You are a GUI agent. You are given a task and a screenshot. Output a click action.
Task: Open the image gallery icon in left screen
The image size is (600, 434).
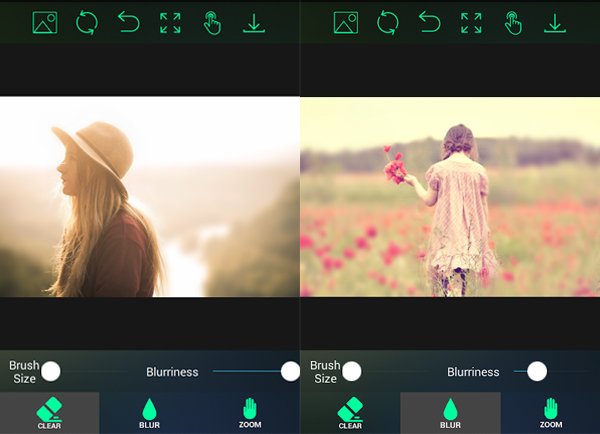(45, 23)
